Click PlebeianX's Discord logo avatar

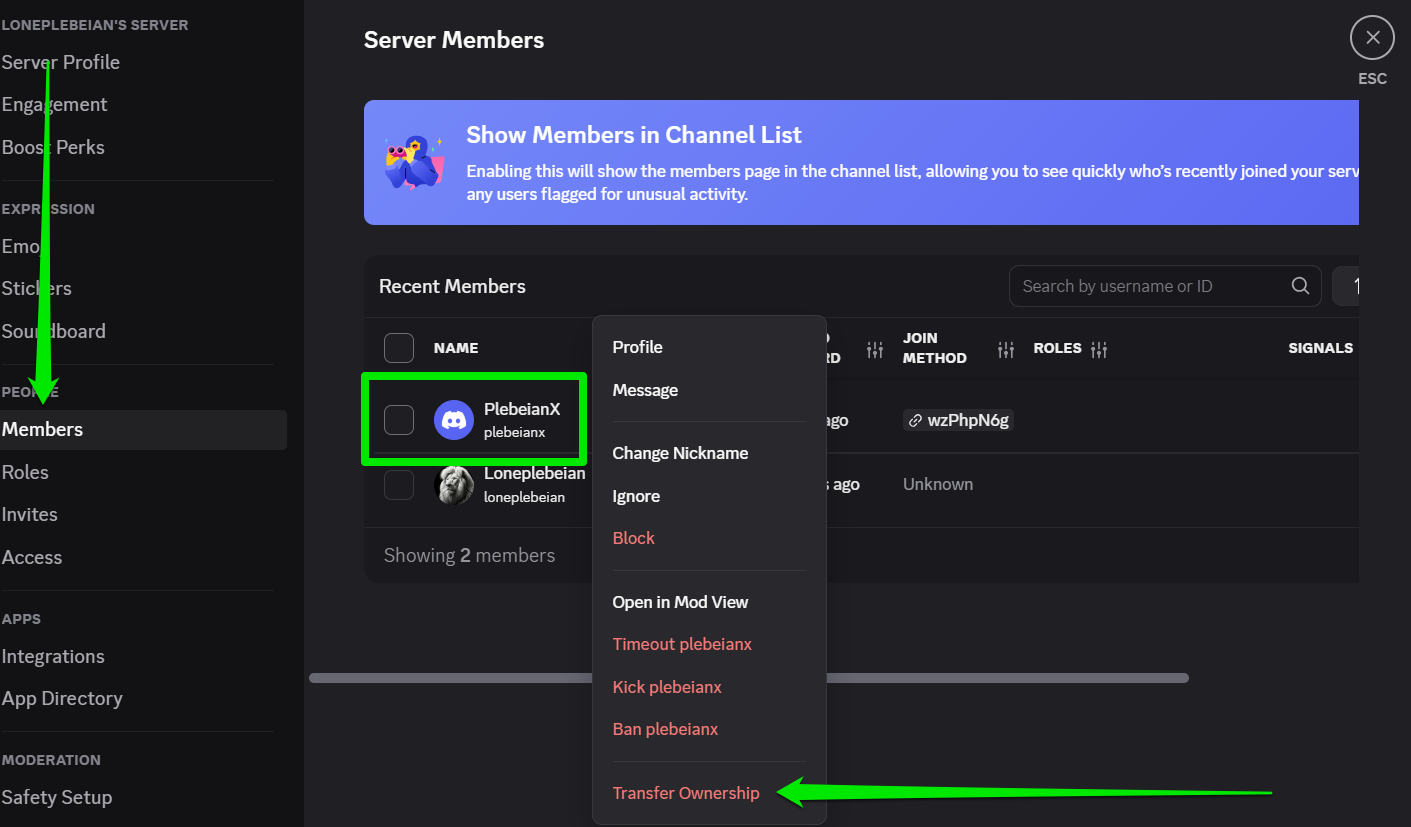454,420
